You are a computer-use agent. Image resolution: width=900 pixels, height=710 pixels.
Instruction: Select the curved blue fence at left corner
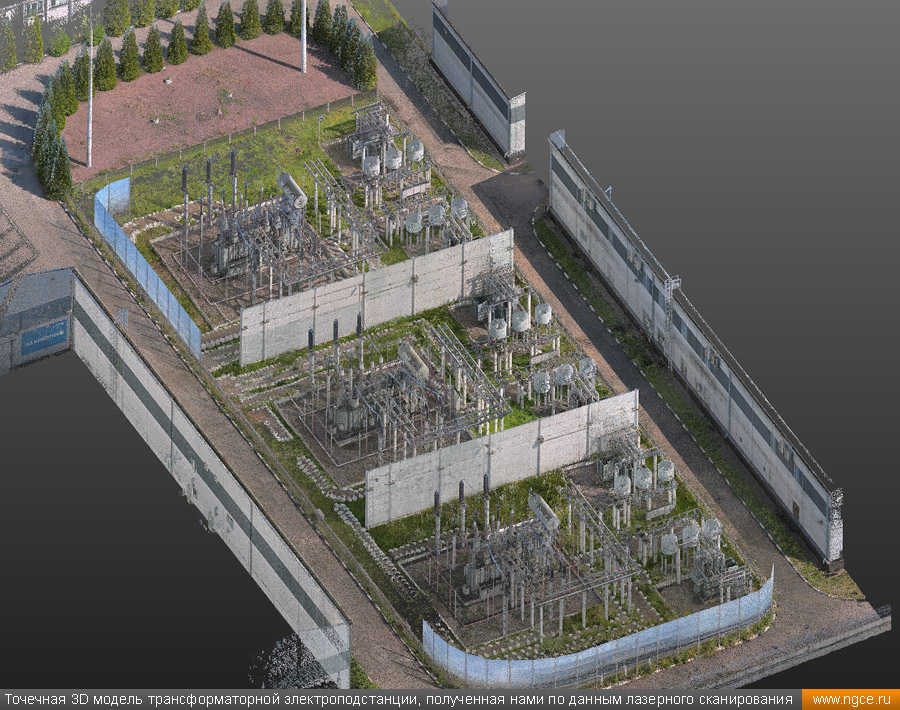[140, 260]
